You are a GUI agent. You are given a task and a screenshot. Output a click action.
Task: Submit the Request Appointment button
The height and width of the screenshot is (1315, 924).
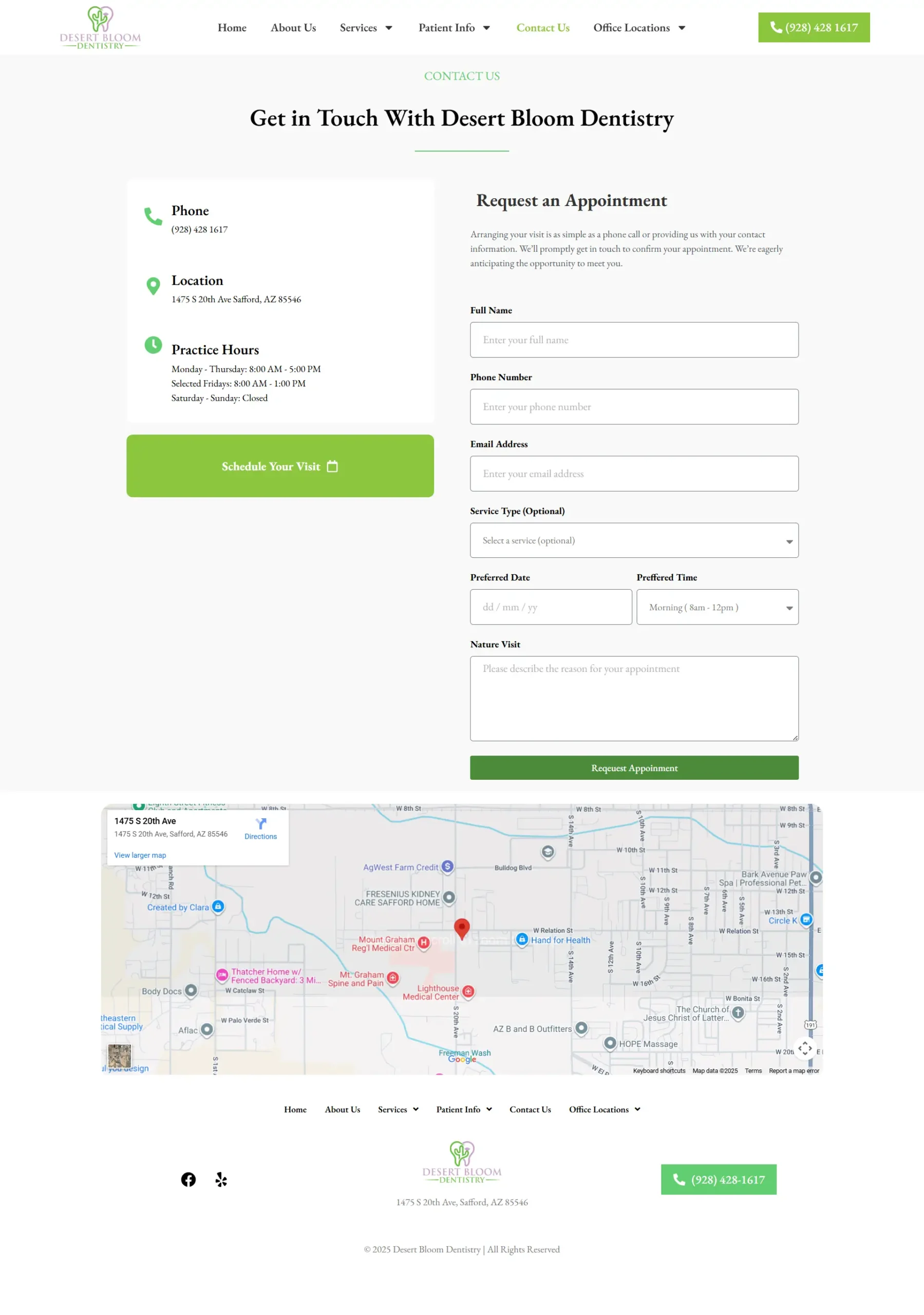point(634,767)
